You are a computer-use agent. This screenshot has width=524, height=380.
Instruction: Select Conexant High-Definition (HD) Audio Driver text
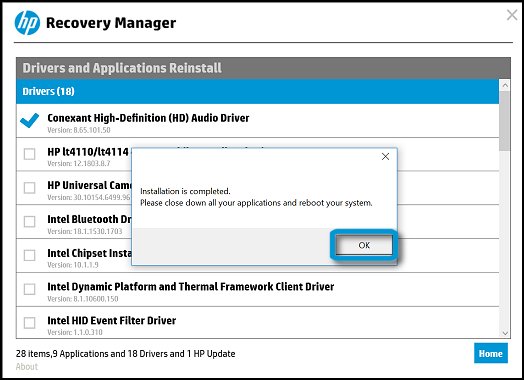pyautogui.click(x=148, y=118)
